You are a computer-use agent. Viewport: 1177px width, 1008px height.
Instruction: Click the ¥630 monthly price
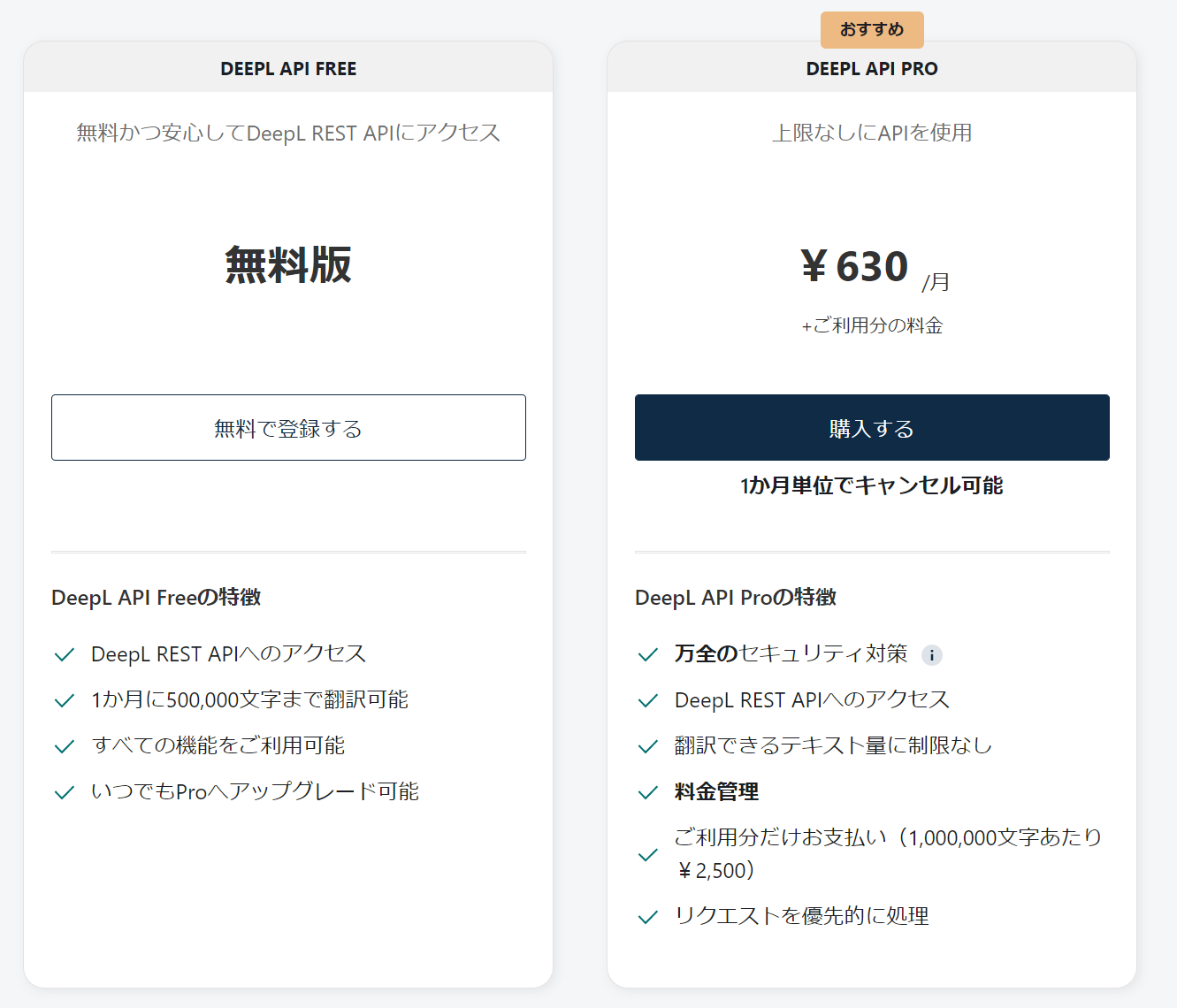pyautogui.click(x=855, y=266)
